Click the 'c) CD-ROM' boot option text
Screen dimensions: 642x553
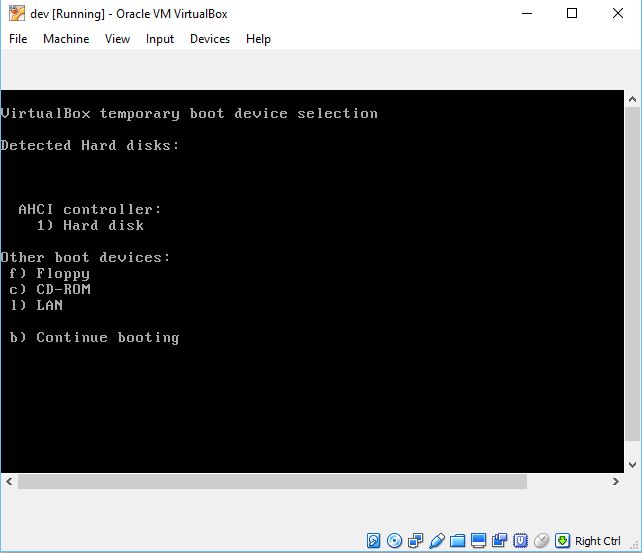tap(50, 289)
